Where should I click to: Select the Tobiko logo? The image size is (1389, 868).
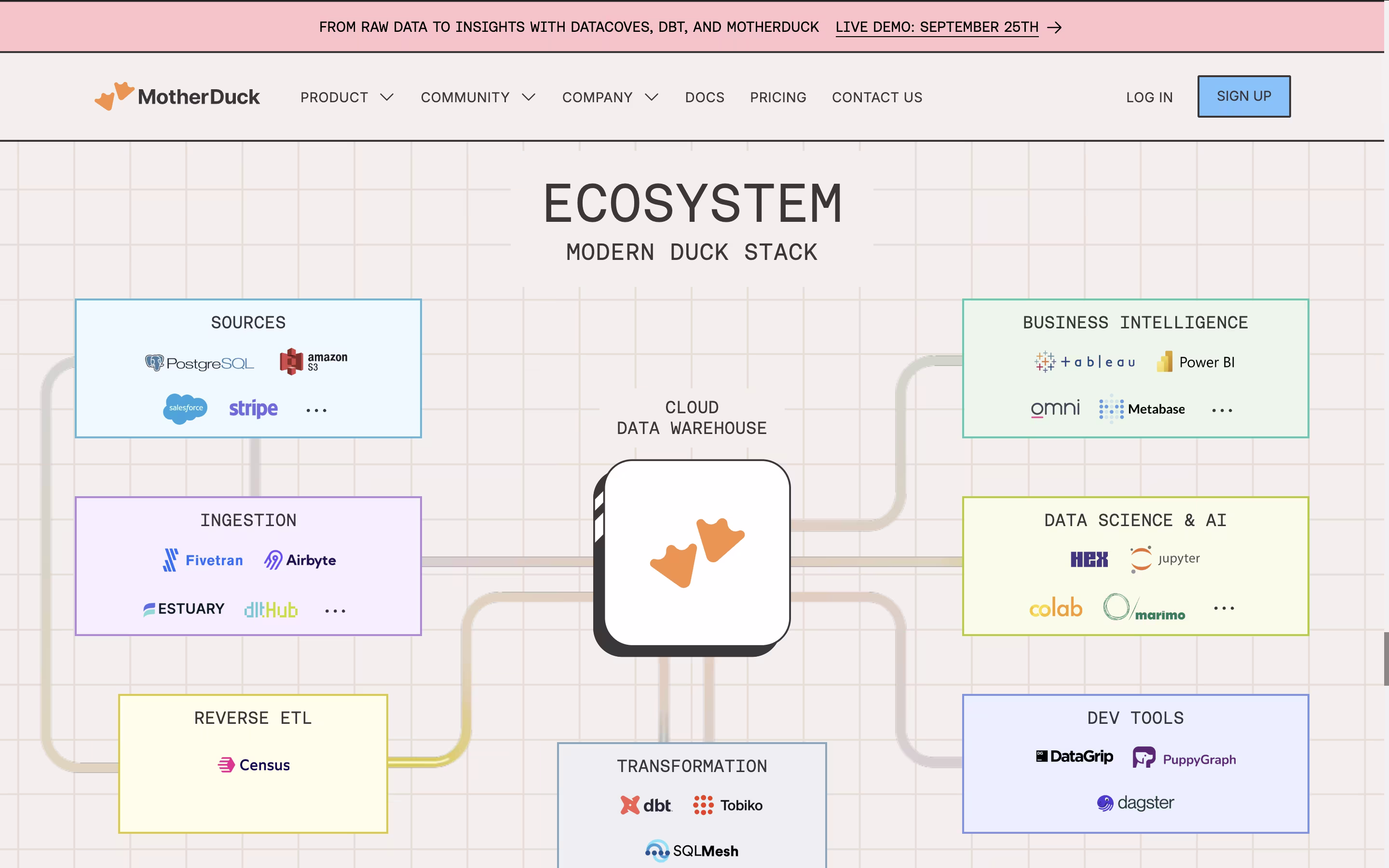[728, 805]
